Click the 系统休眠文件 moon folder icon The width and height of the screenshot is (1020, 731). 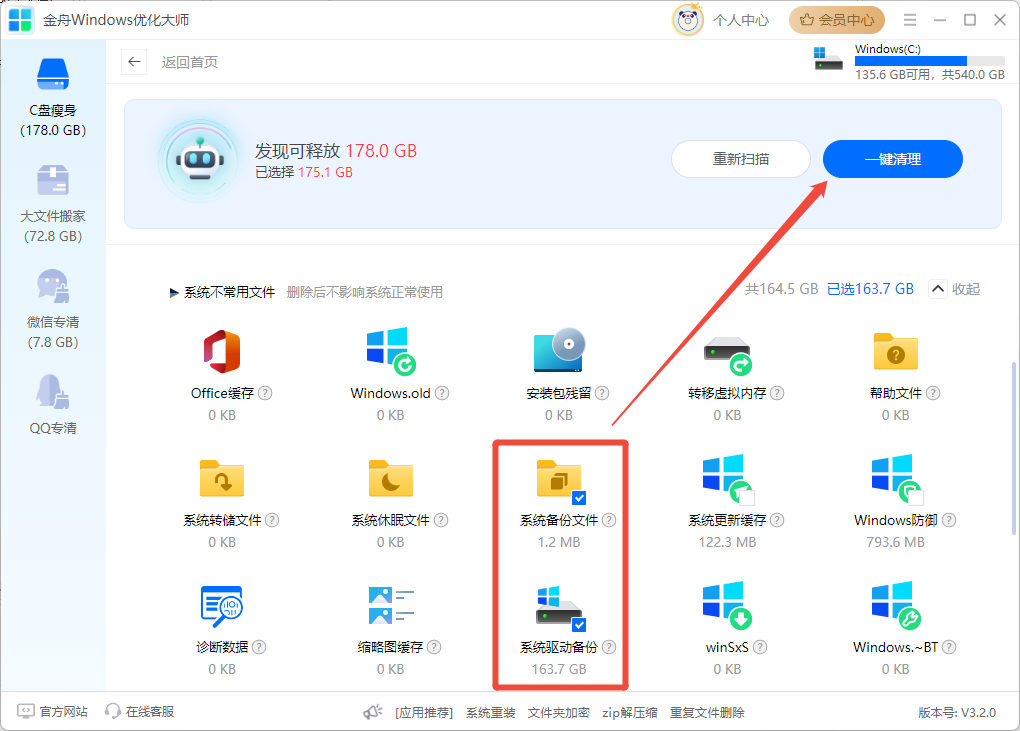(390, 478)
